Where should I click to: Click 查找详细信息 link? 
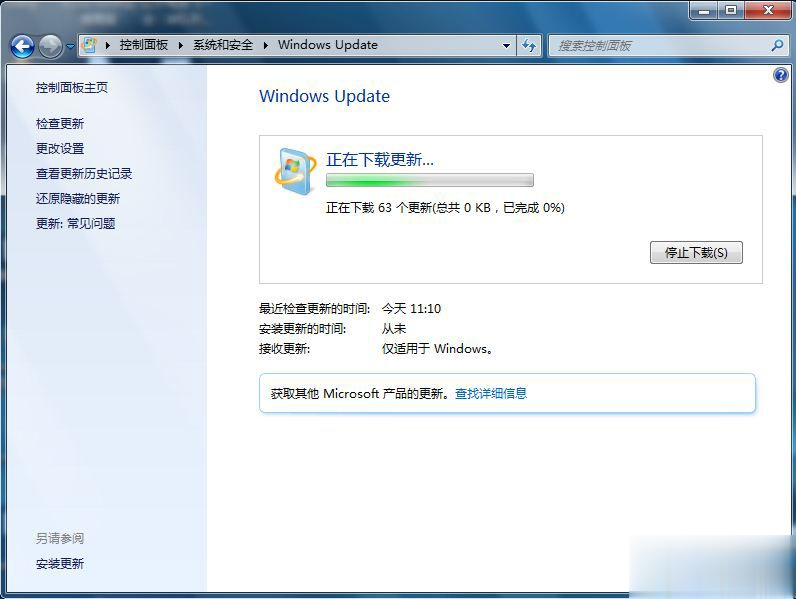491,393
